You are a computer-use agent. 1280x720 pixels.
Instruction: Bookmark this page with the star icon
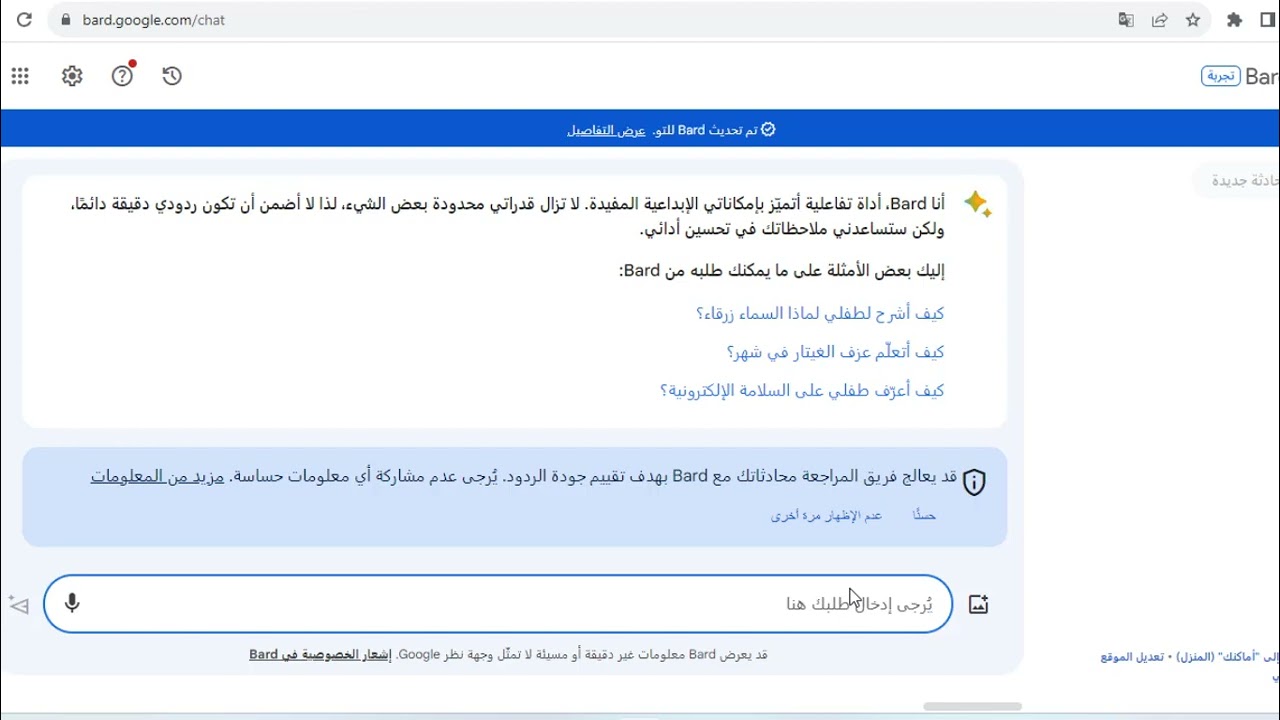[x=1193, y=20]
